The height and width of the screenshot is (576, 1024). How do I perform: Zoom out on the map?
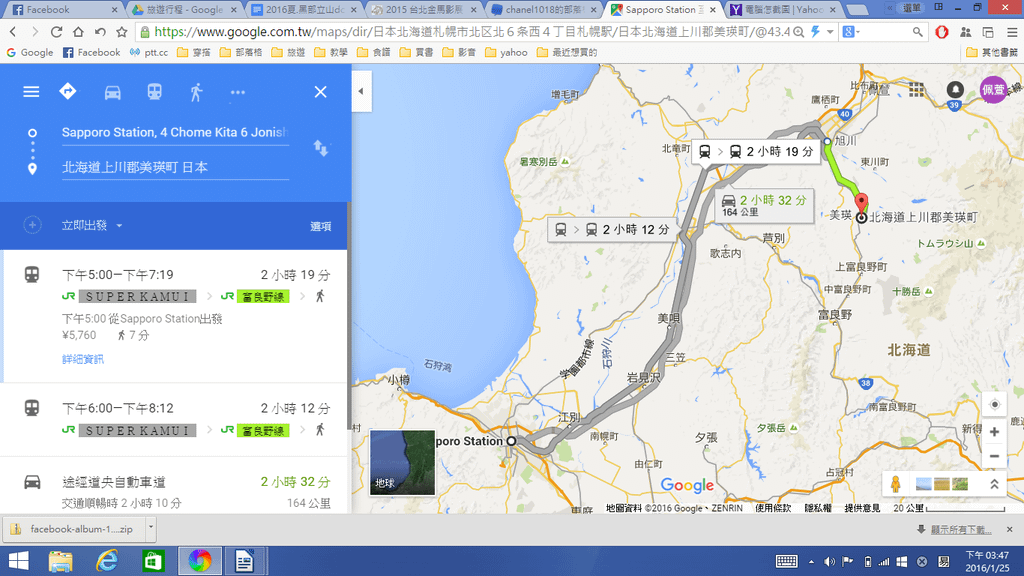[x=994, y=456]
